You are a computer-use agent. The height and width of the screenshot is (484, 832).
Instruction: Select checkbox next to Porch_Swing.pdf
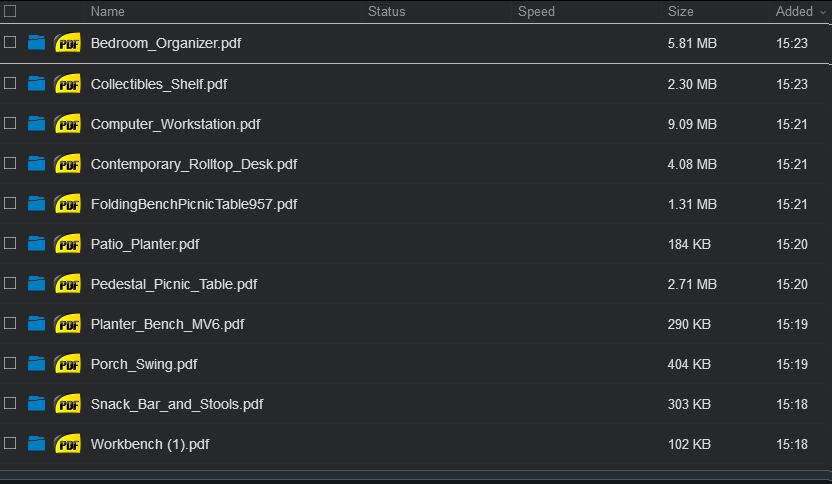[x=10, y=363]
